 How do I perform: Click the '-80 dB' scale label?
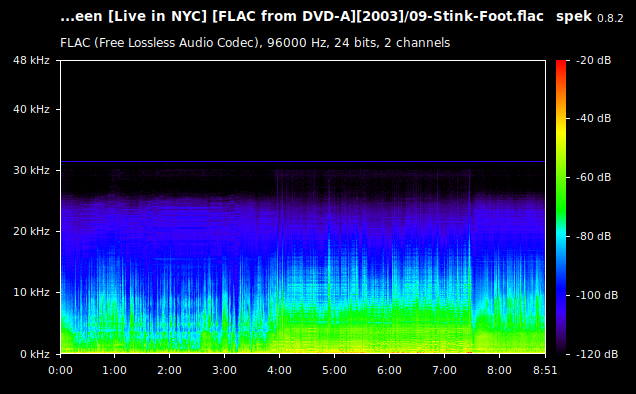(x=593, y=236)
